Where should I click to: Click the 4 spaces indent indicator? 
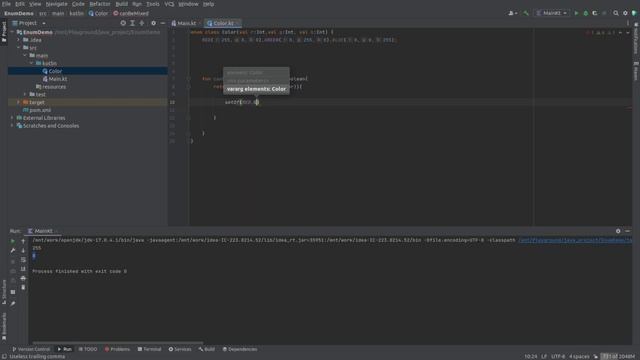tap(579, 356)
